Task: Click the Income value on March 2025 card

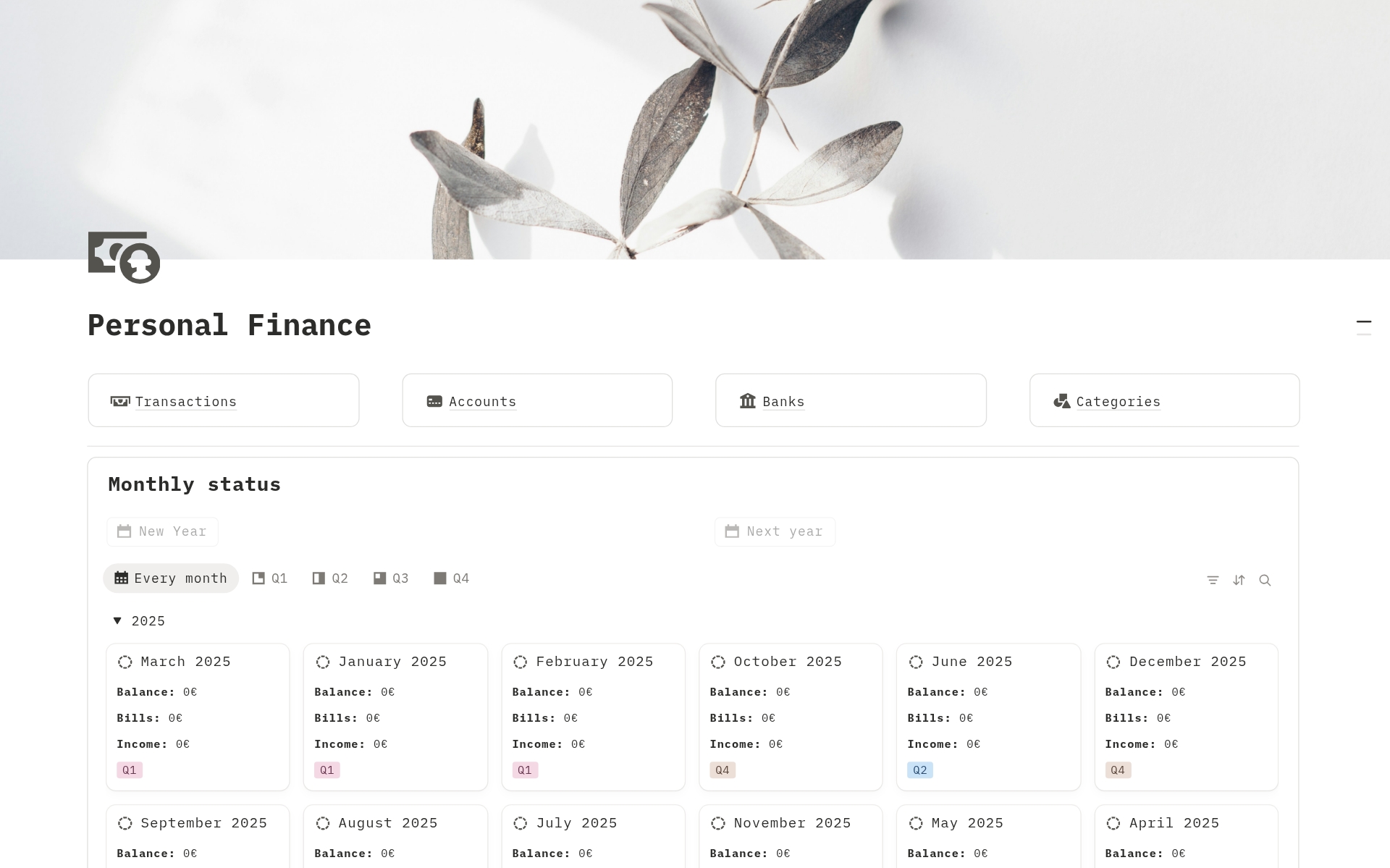Action: click(182, 744)
